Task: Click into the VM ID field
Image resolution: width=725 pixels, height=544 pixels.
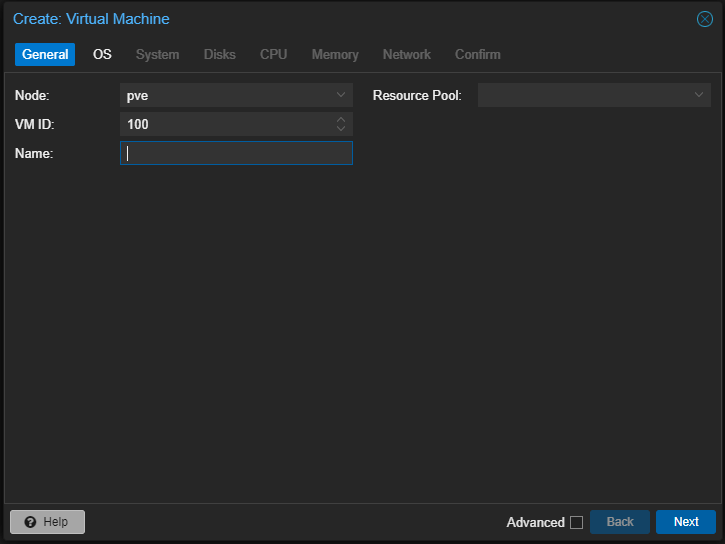Action: tap(225, 124)
